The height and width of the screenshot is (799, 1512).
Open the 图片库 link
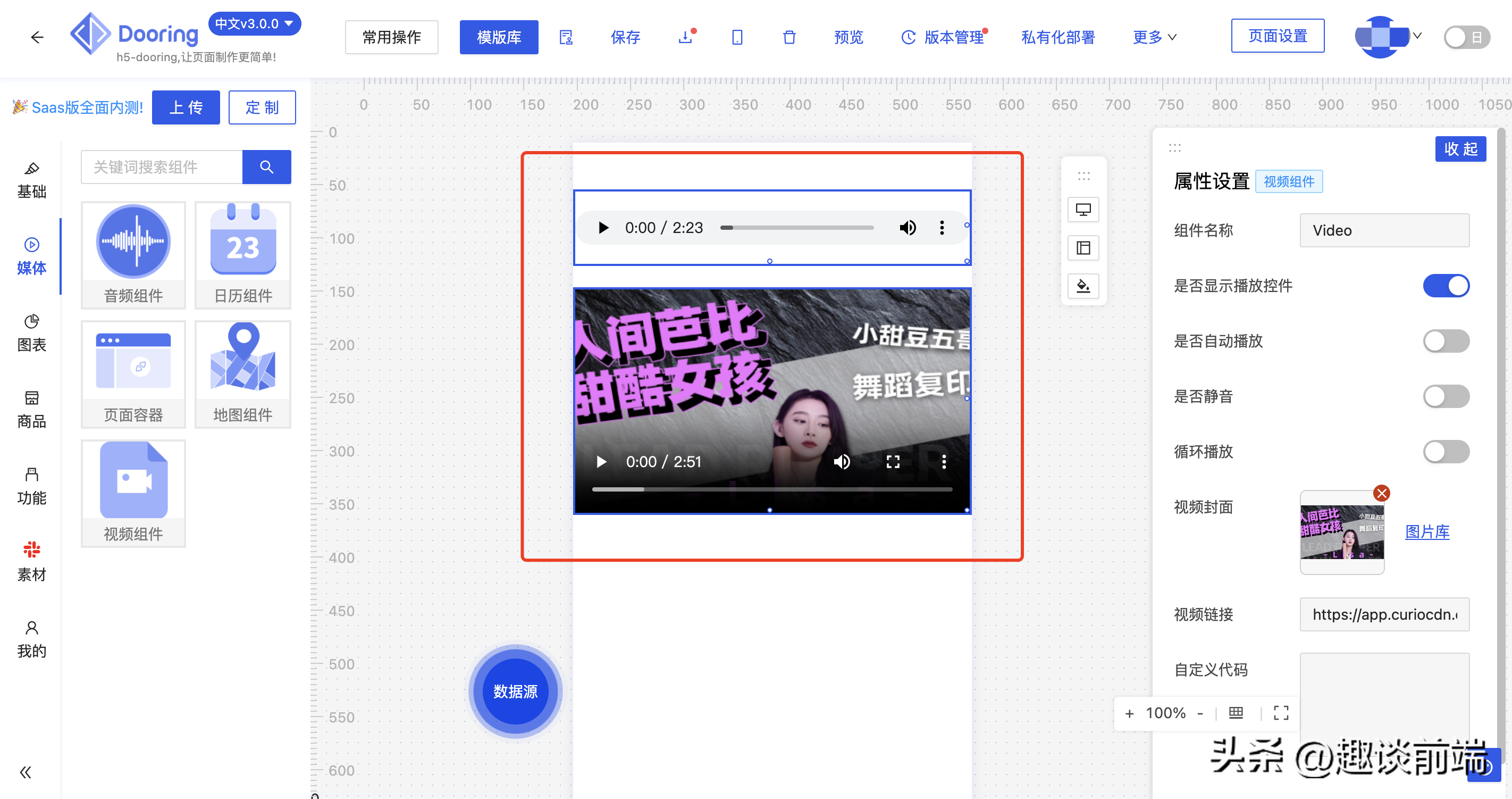(1427, 531)
